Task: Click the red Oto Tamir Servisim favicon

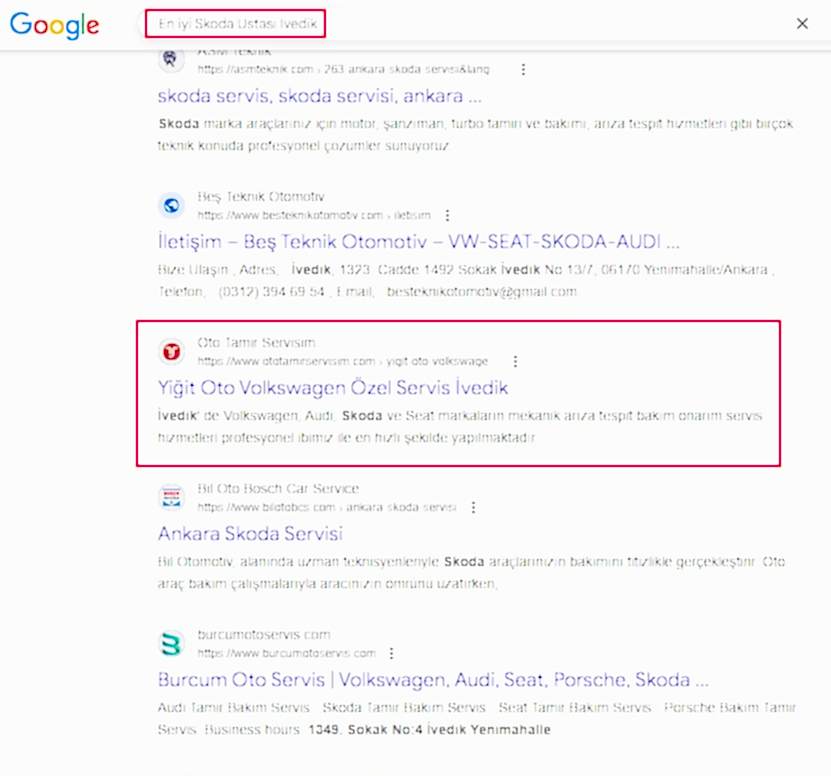Action: (x=172, y=351)
